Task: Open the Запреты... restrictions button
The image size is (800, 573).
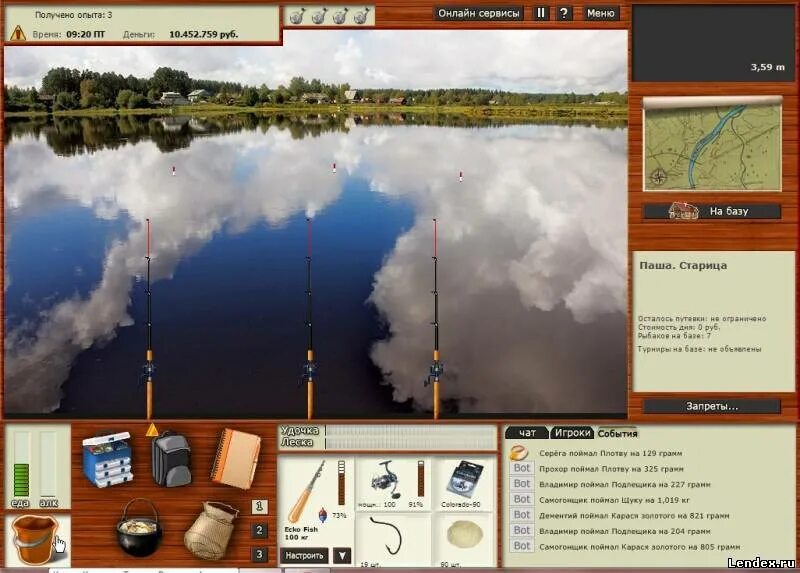Action: (712, 406)
